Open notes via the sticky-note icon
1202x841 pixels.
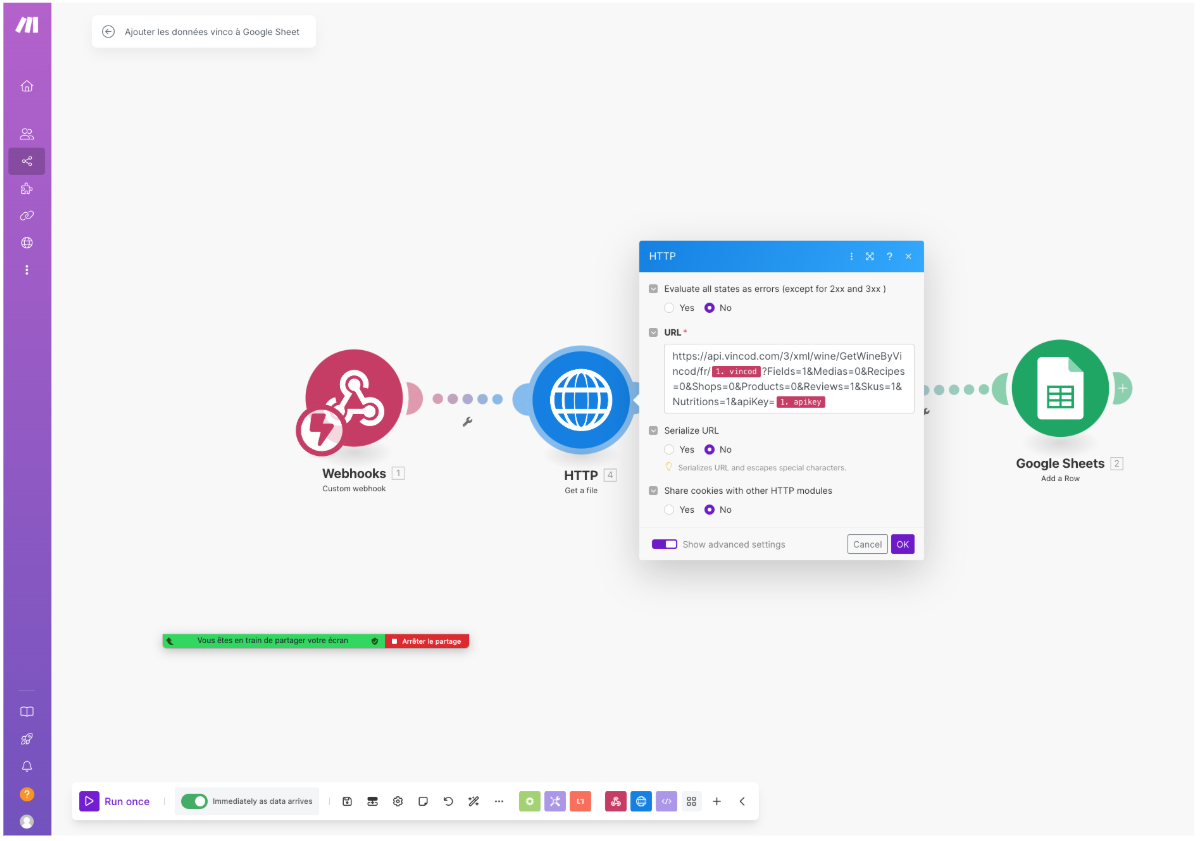tap(423, 801)
